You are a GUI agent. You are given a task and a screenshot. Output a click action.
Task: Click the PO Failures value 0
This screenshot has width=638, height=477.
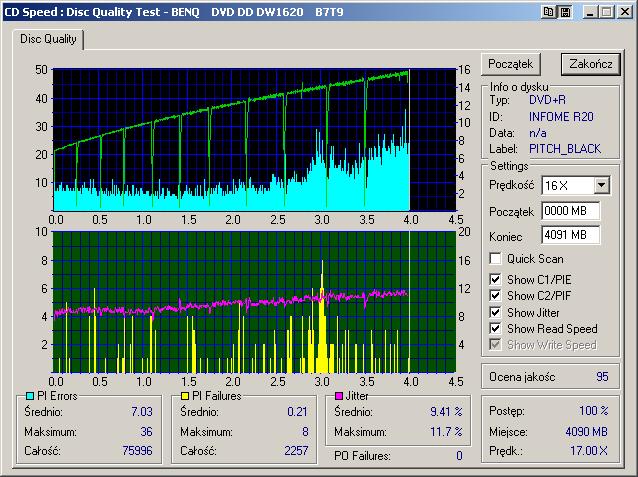459,455
